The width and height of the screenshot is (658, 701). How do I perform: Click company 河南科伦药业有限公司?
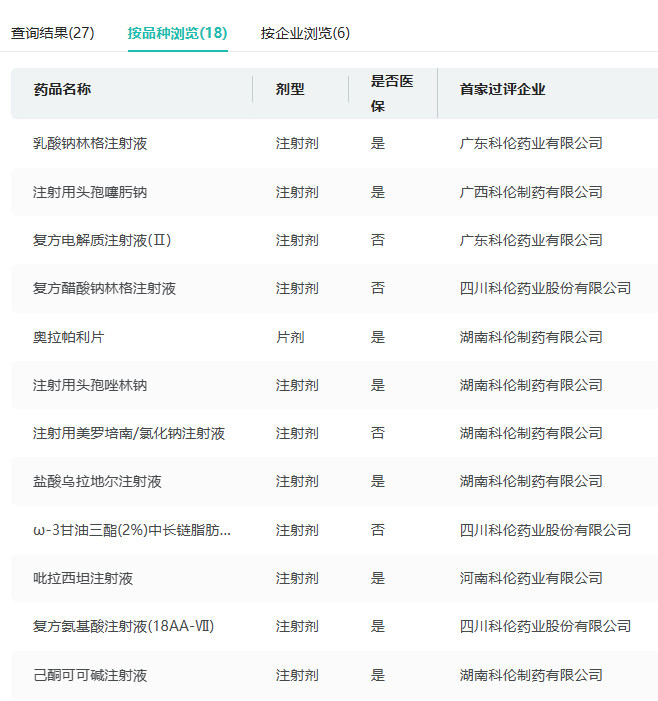pyautogui.click(x=531, y=579)
